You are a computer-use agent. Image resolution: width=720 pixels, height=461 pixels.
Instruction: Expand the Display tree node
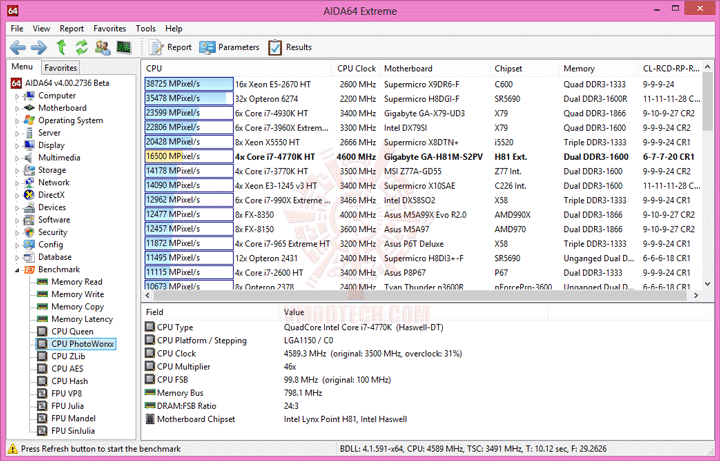[17, 146]
